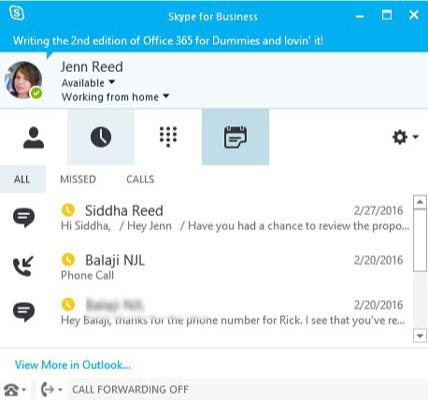Click the scroll up arrow of conversation list

[x=420, y=202]
